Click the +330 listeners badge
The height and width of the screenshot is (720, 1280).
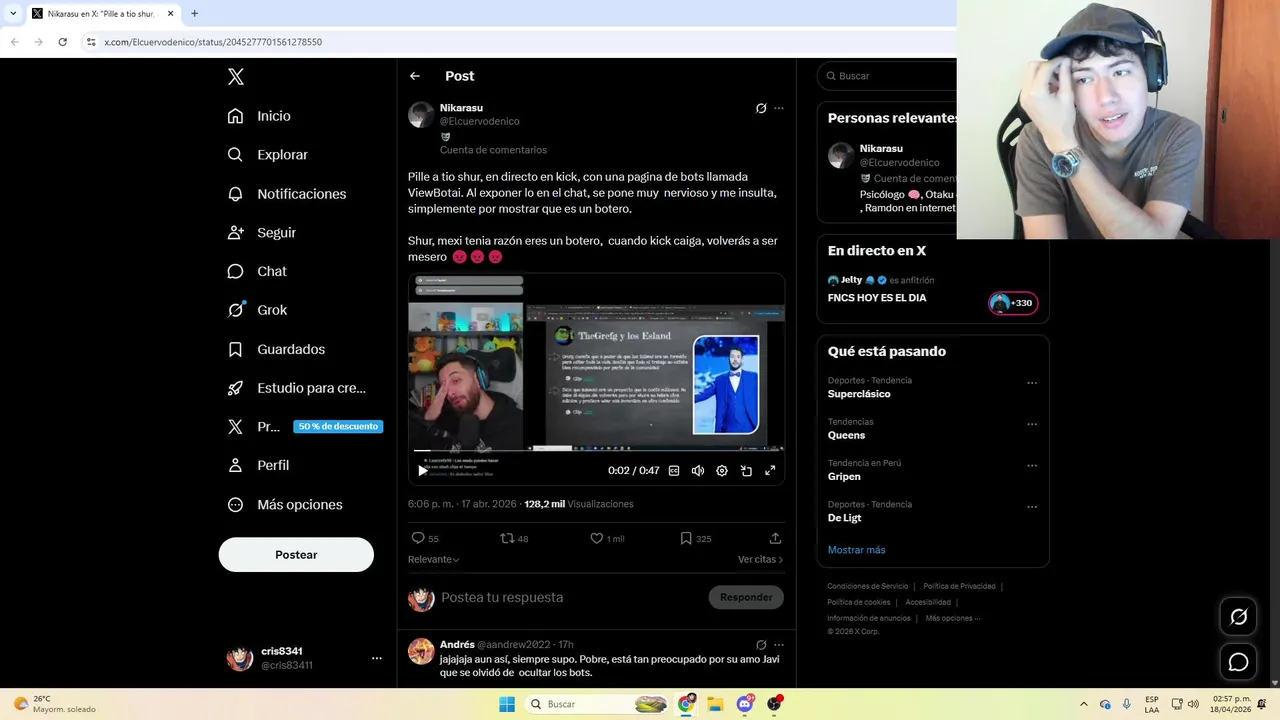pos(1012,303)
